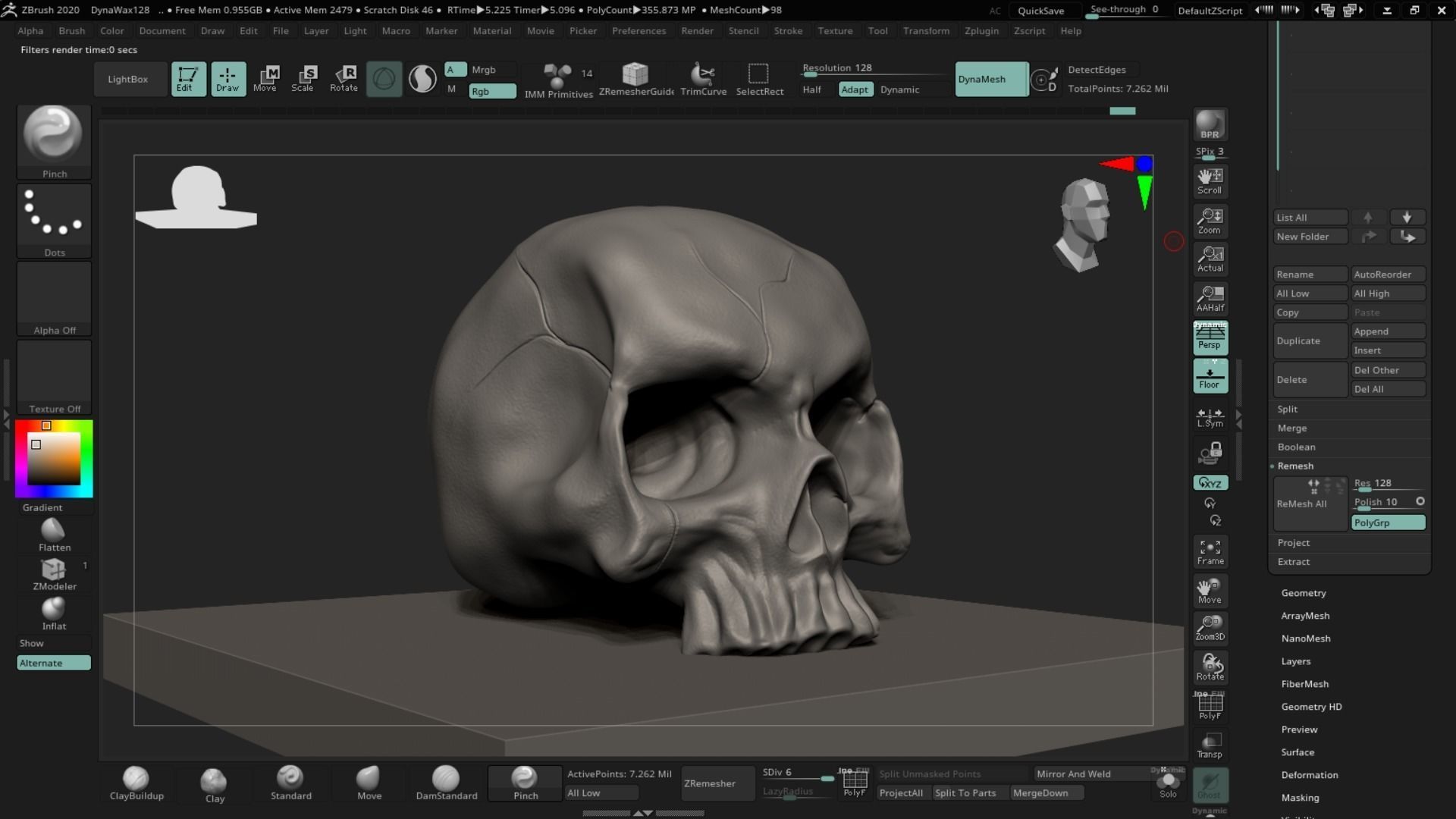Toggle Persp perspective view
The height and width of the screenshot is (819, 1456).
pos(1210,337)
